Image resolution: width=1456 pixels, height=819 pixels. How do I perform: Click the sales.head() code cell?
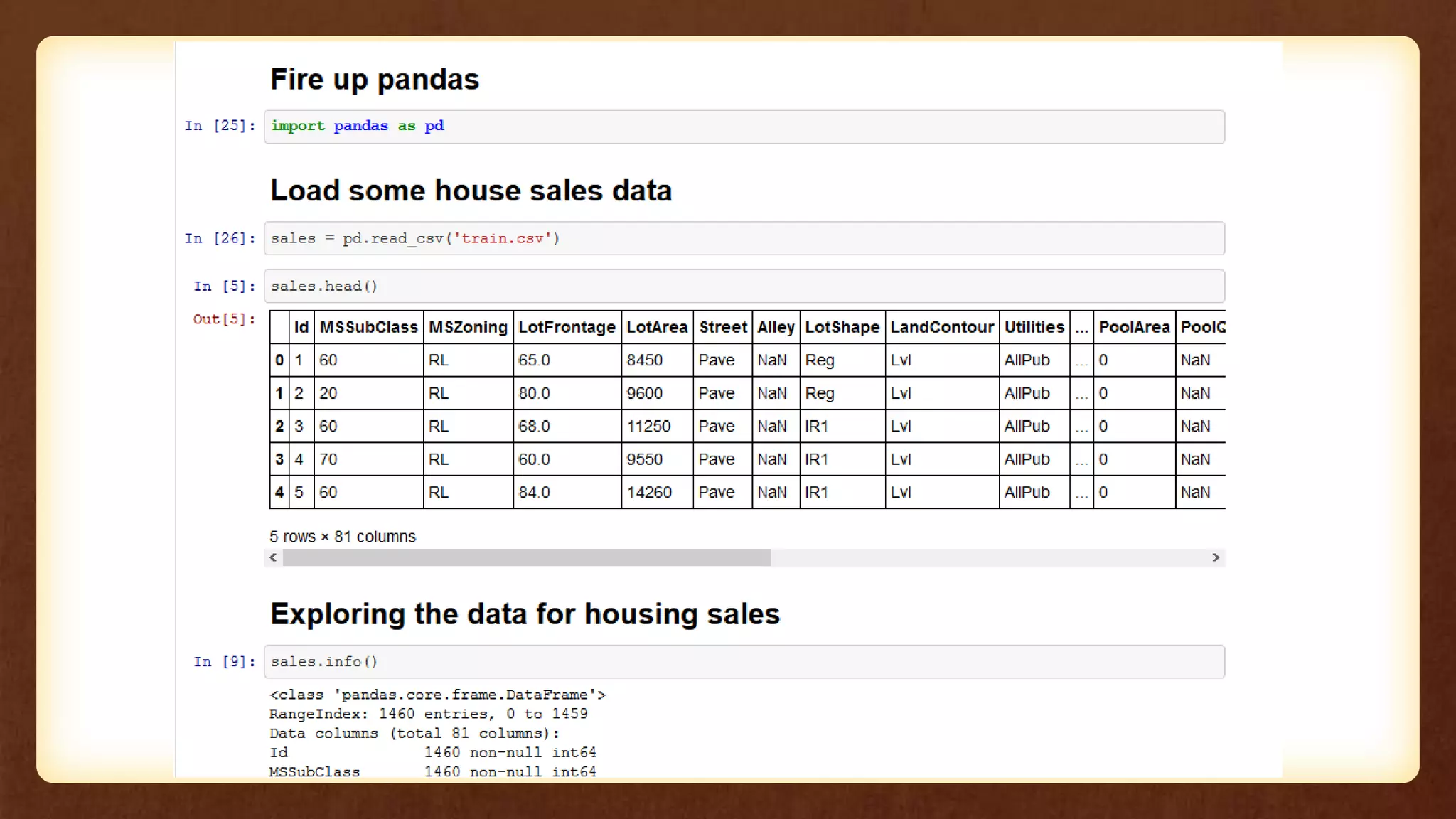point(744,286)
